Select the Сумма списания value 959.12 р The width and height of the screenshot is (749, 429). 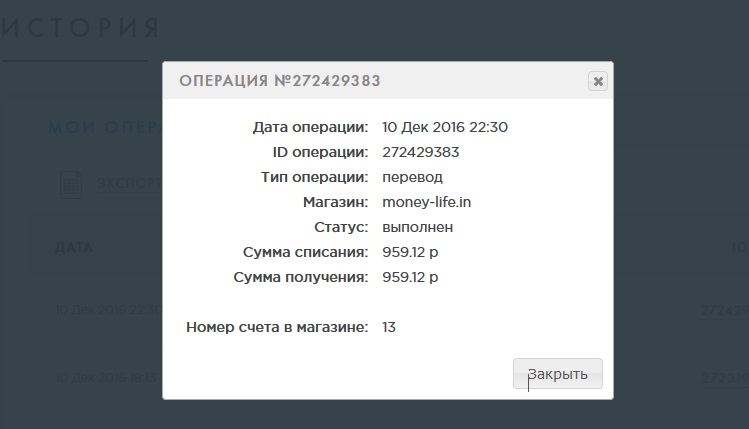[410, 252]
